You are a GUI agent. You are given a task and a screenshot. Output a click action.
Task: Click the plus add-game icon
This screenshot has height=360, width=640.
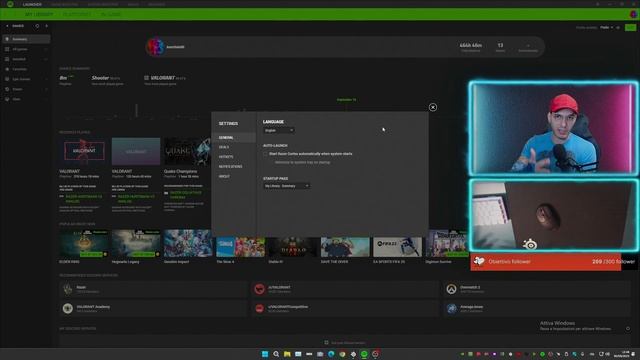[47, 26]
